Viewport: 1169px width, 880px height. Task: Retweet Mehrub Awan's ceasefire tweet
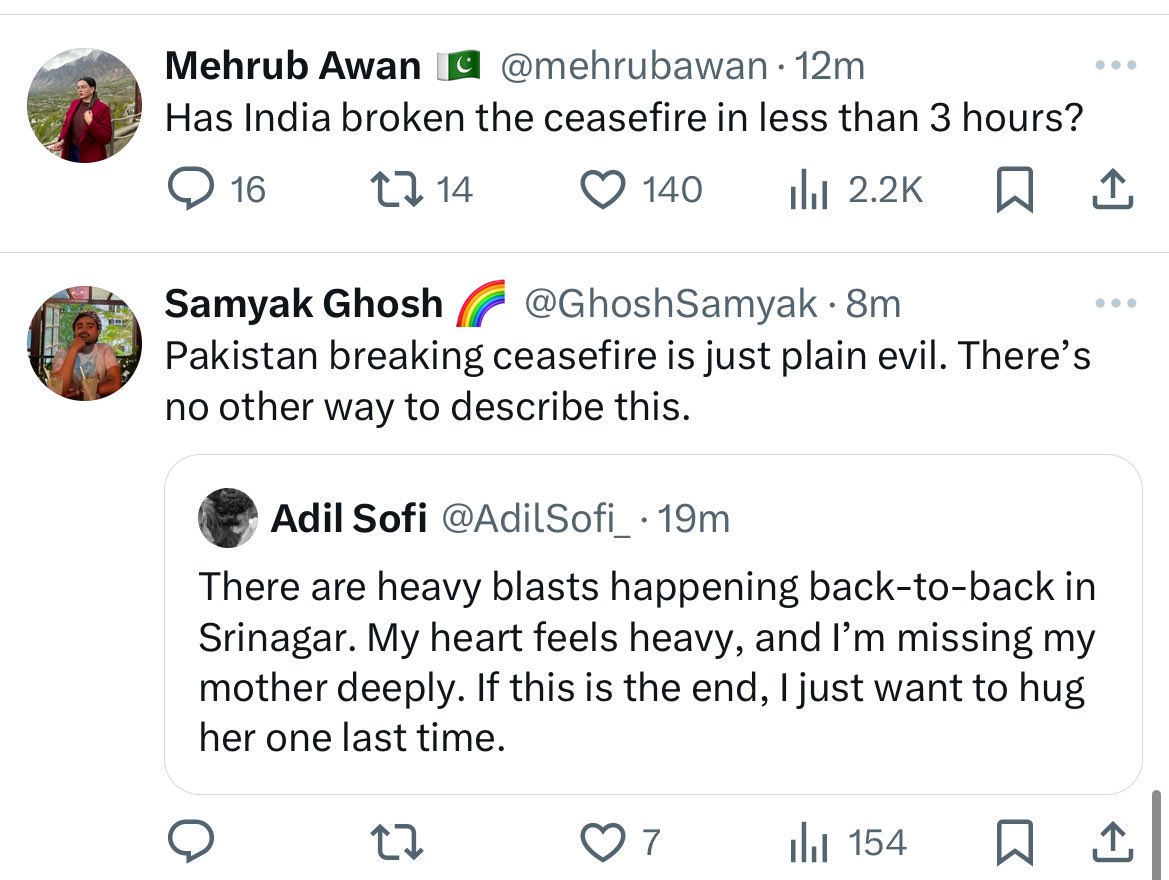click(x=397, y=189)
